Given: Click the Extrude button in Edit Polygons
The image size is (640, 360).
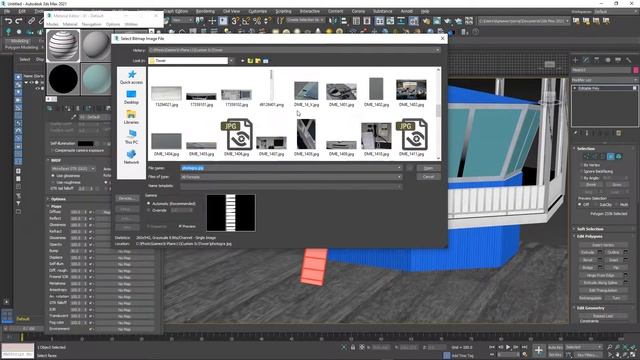Looking at the screenshot, I should click(587, 252).
